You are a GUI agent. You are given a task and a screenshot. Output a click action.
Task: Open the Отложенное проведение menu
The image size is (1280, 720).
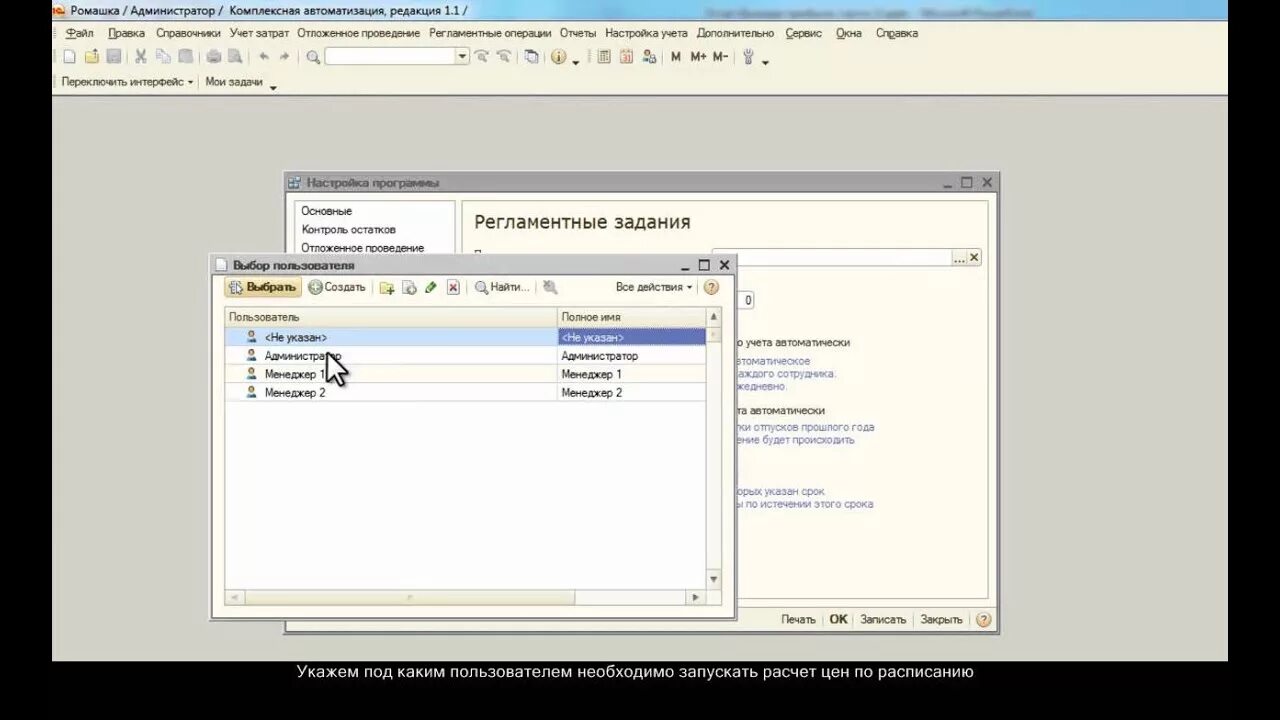(x=358, y=33)
